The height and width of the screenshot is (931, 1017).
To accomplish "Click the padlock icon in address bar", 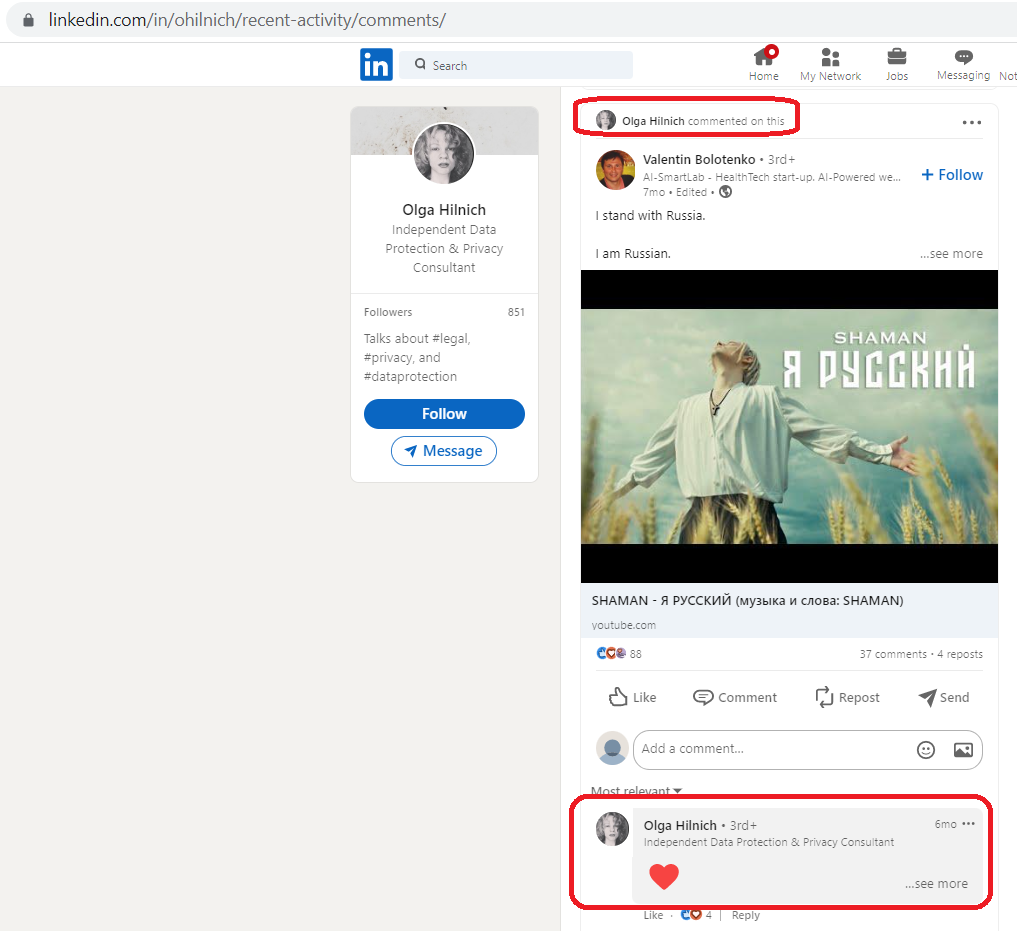I will click(28, 20).
